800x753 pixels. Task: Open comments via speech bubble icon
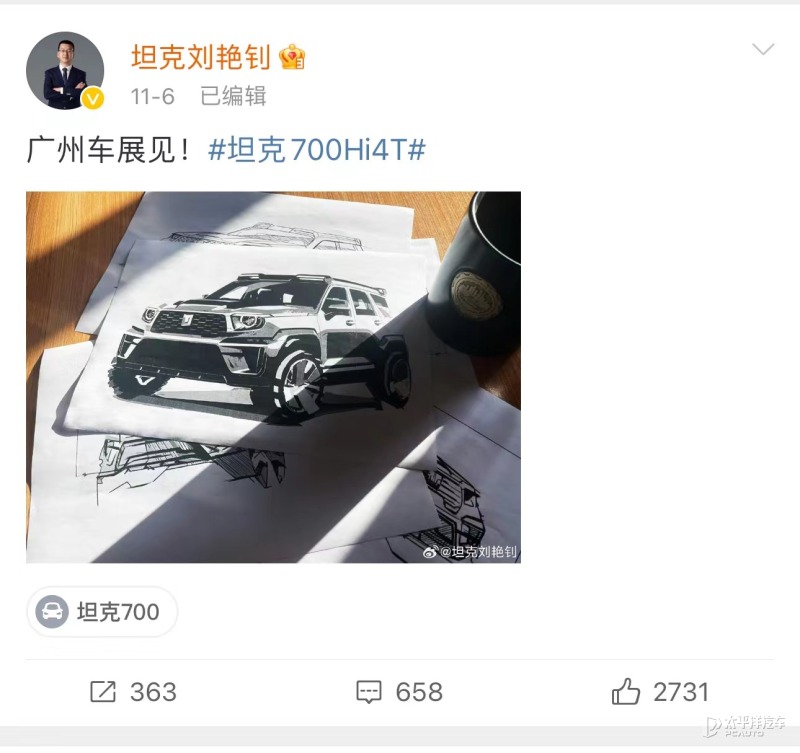(368, 692)
